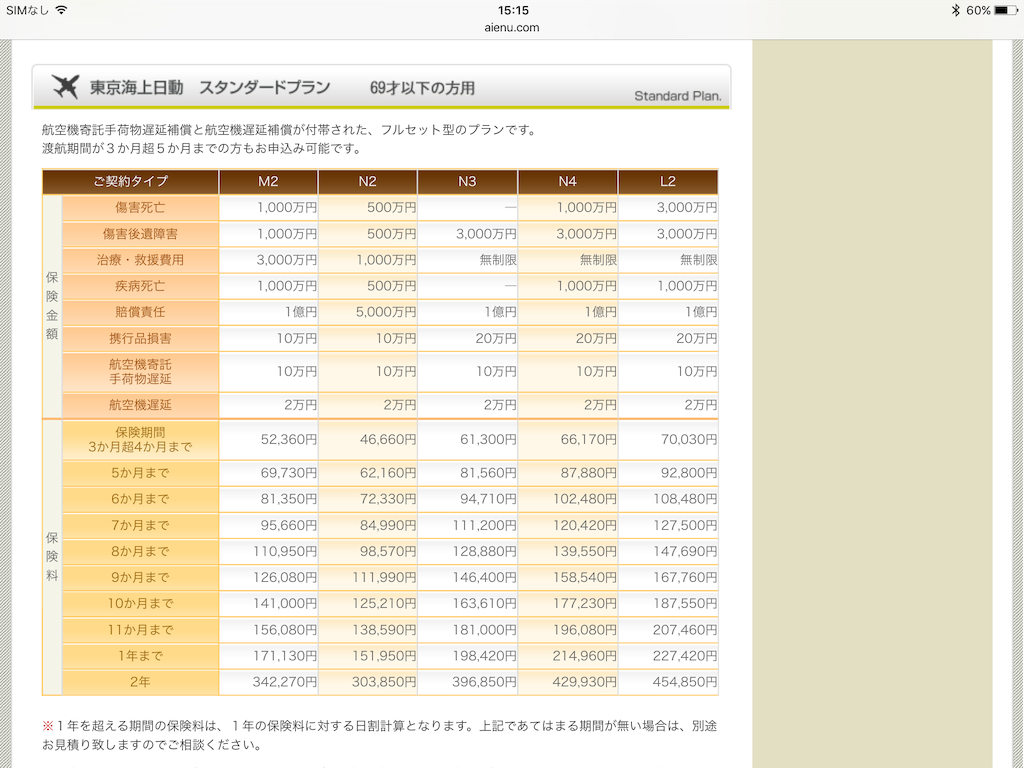1024x768 pixels.
Task: Tap the 196,080円 premium cell
Action: [568, 630]
